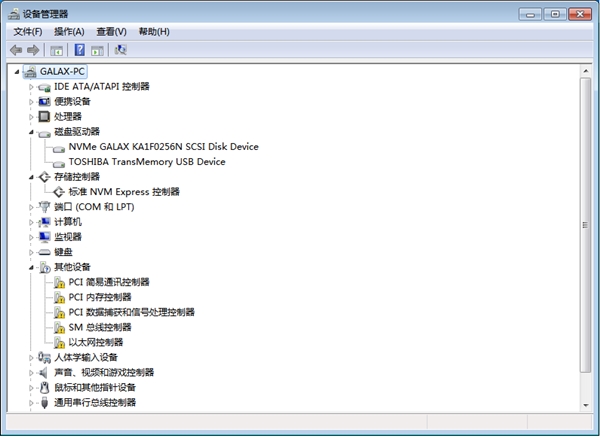Select PCI 数据捕获和信号处理控制器 entry
600x438 pixels.
(x=132, y=313)
